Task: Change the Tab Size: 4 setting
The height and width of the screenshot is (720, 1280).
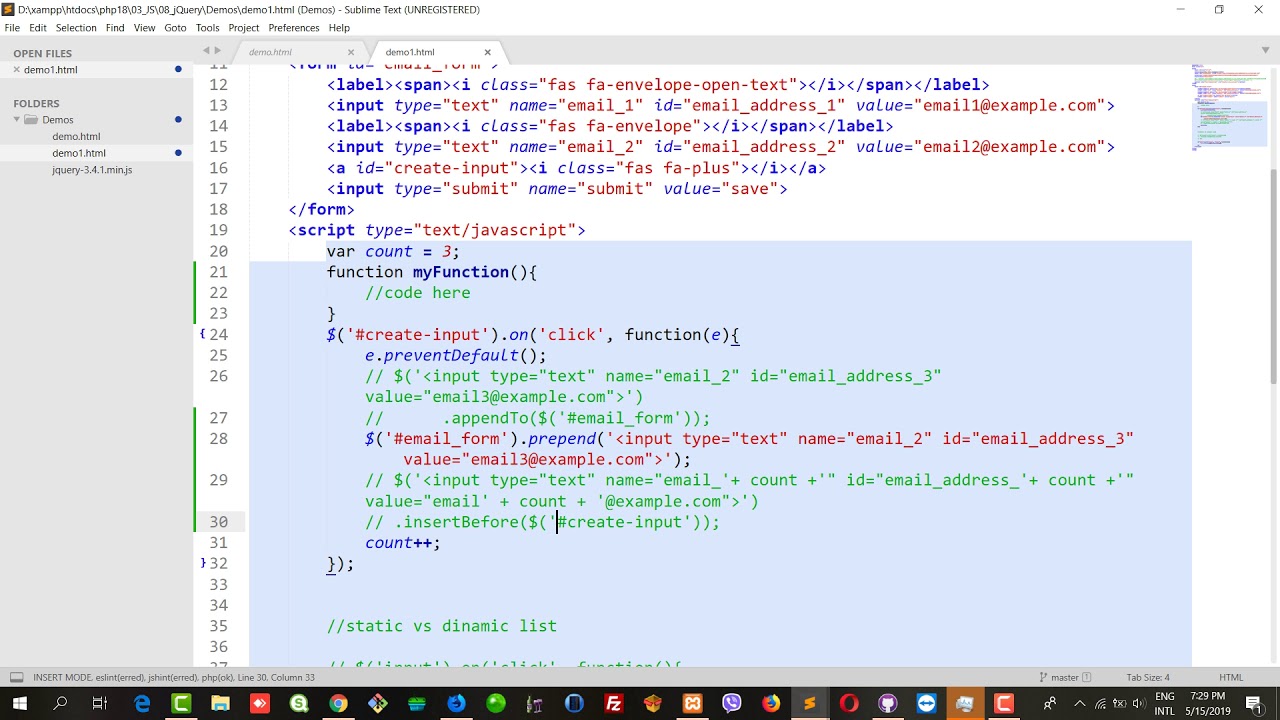Action: pyautogui.click(x=1148, y=677)
